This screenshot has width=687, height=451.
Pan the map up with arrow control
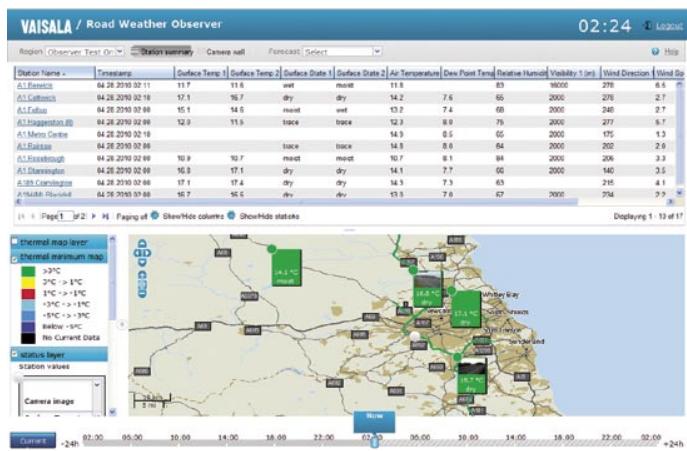tap(142, 243)
